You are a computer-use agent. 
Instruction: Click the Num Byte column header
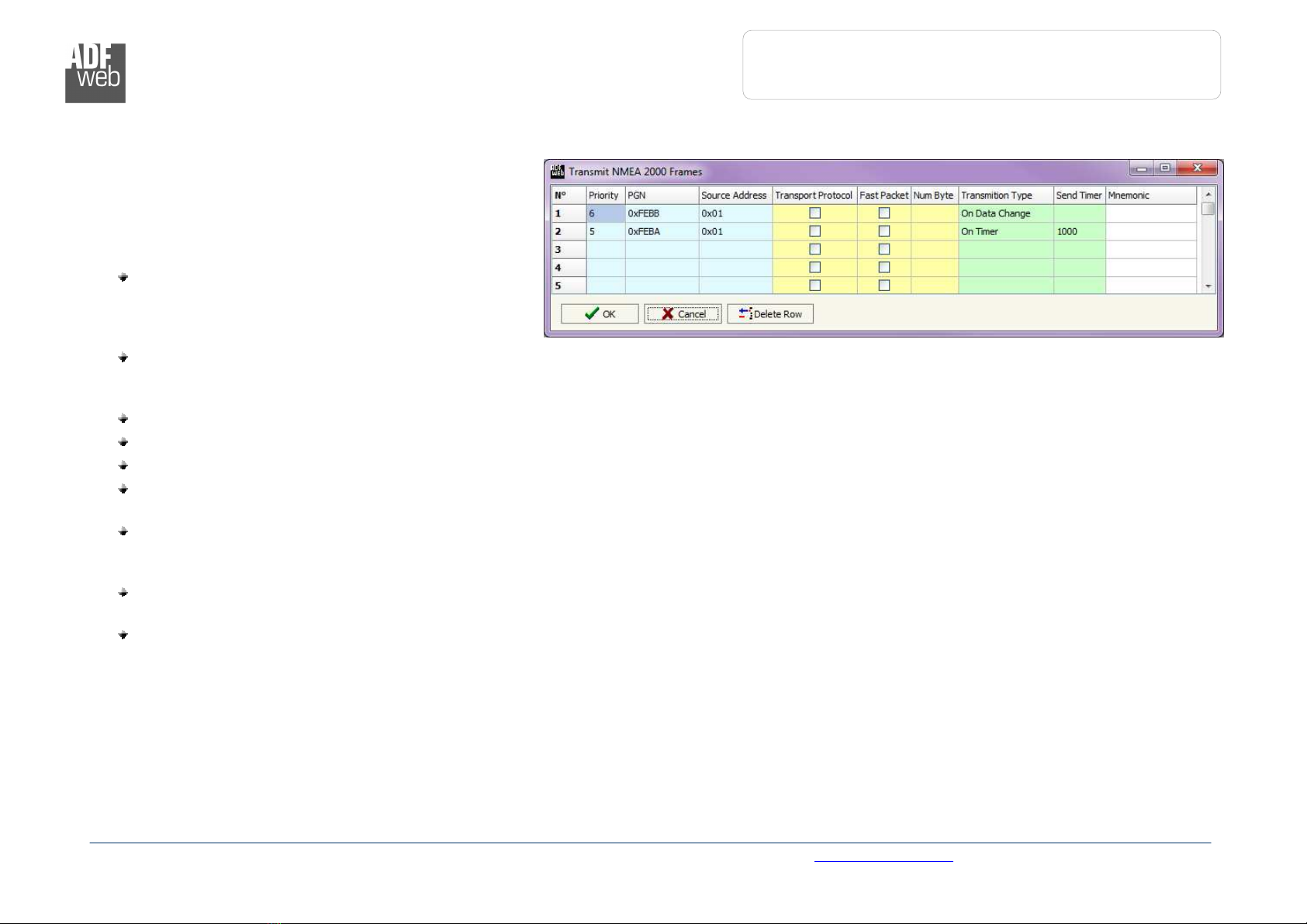tap(935, 196)
